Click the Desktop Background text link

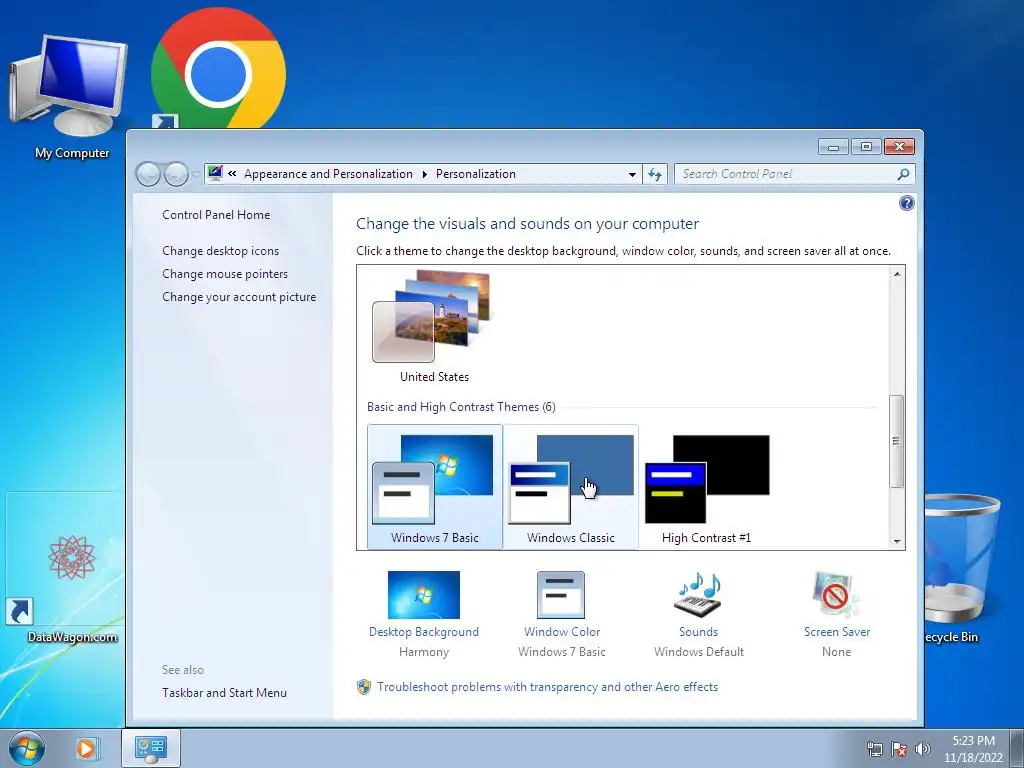[x=424, y=632]
